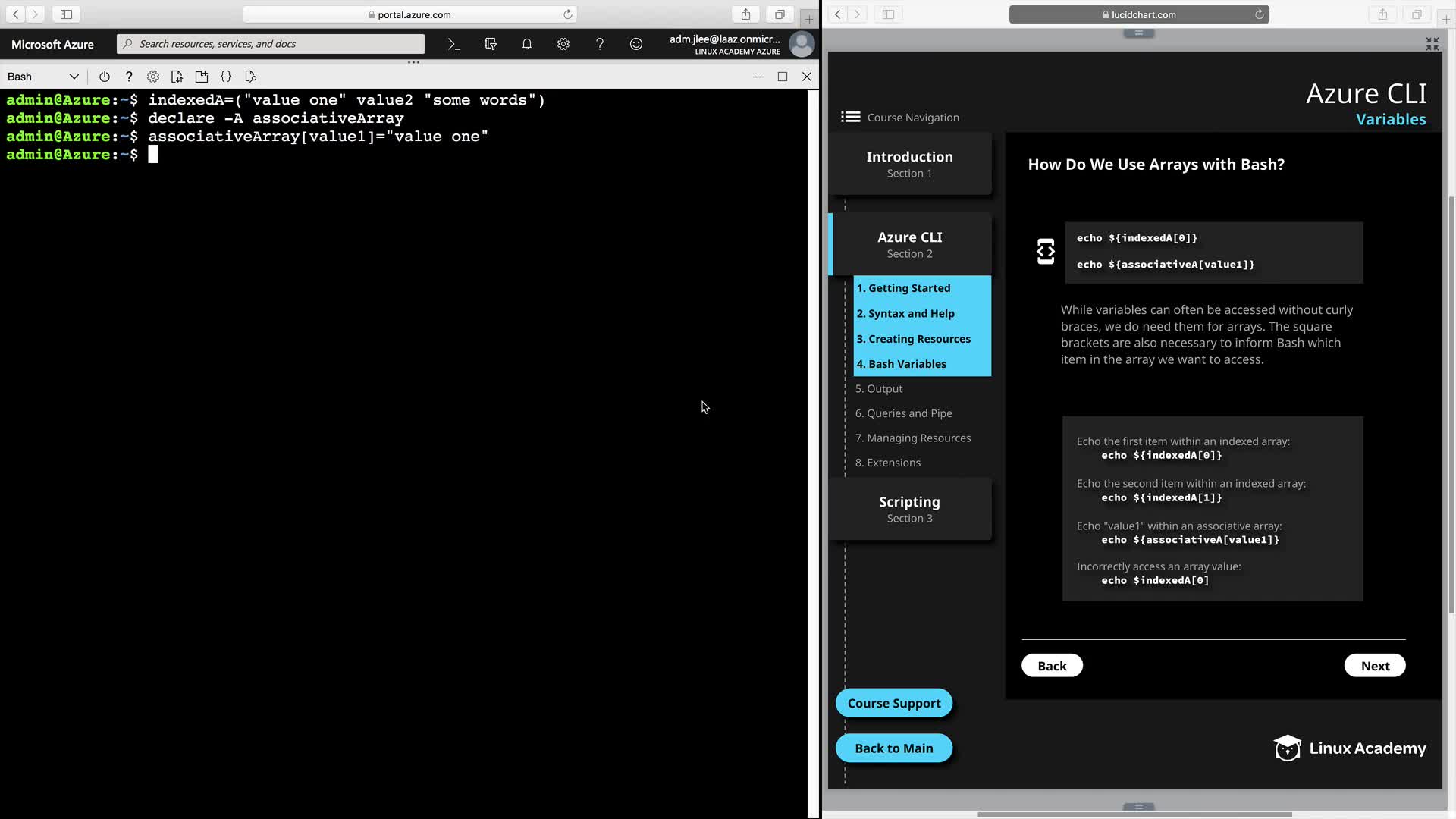1456x819 pixels.
Task: Restart Cloud Shell with power icon
Action: click(x=105, y=77)
